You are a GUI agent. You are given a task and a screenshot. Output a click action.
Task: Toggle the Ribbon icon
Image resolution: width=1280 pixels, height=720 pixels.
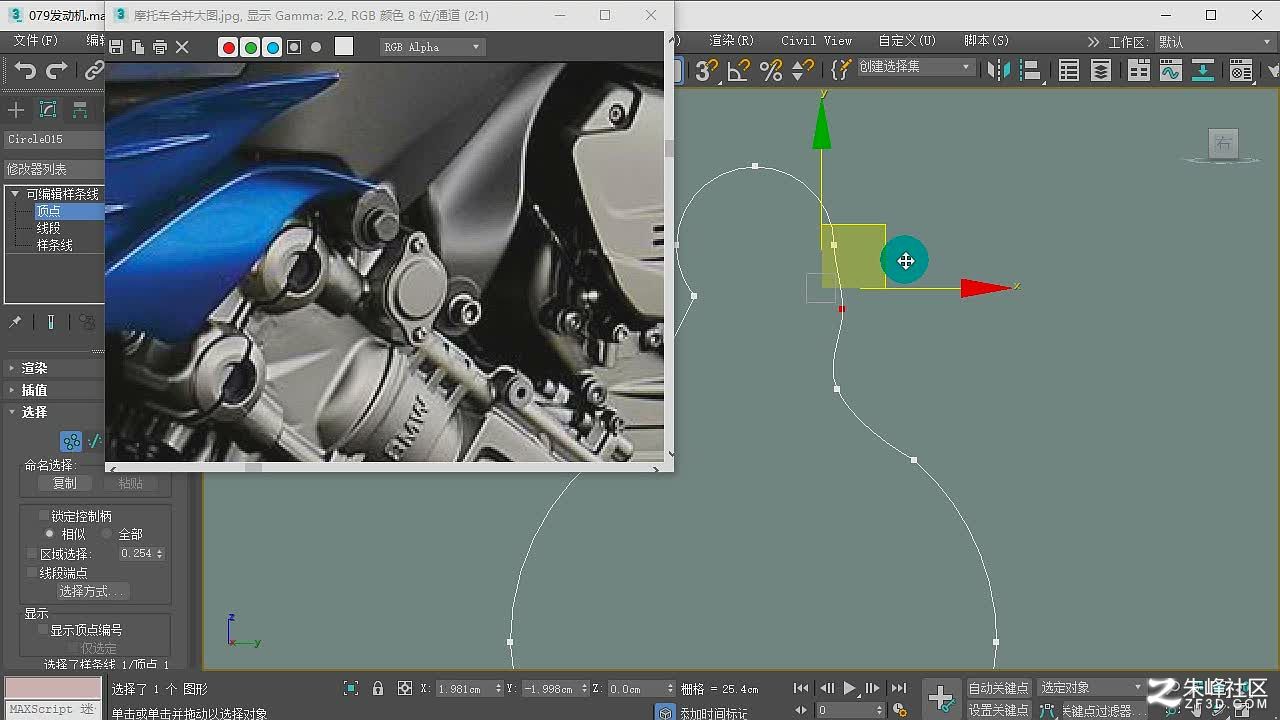(1139, 70)
